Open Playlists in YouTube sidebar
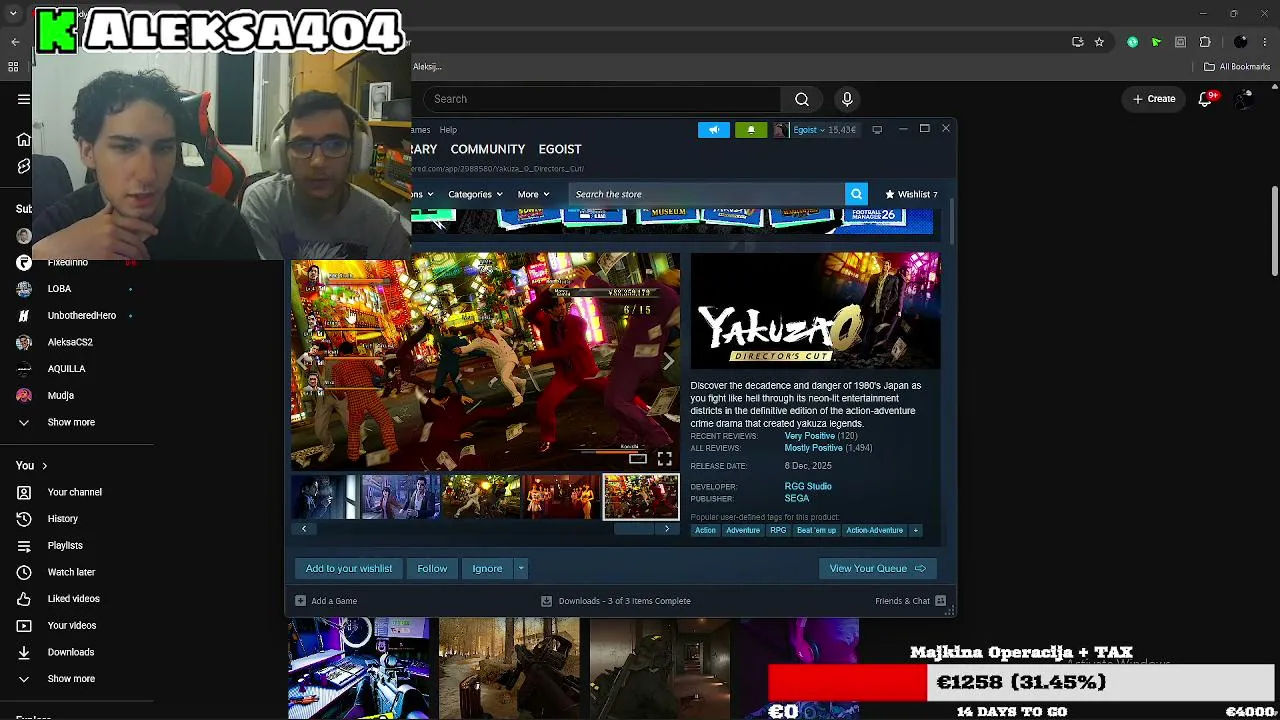Screen dimensions: 1280x720 [x=65, y=546]
